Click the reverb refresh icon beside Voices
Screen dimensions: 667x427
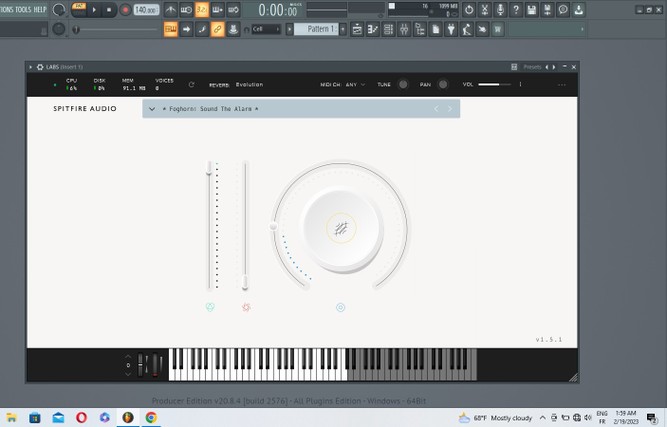coord(191,85)
